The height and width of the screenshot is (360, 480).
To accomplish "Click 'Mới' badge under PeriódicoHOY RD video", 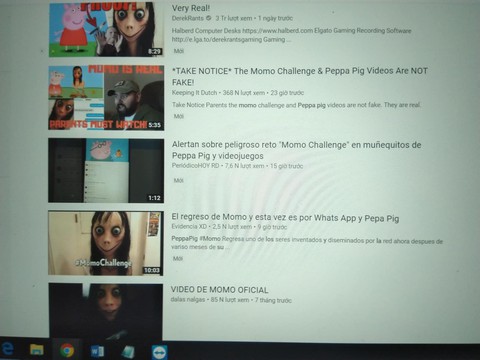I will point(179,180).
